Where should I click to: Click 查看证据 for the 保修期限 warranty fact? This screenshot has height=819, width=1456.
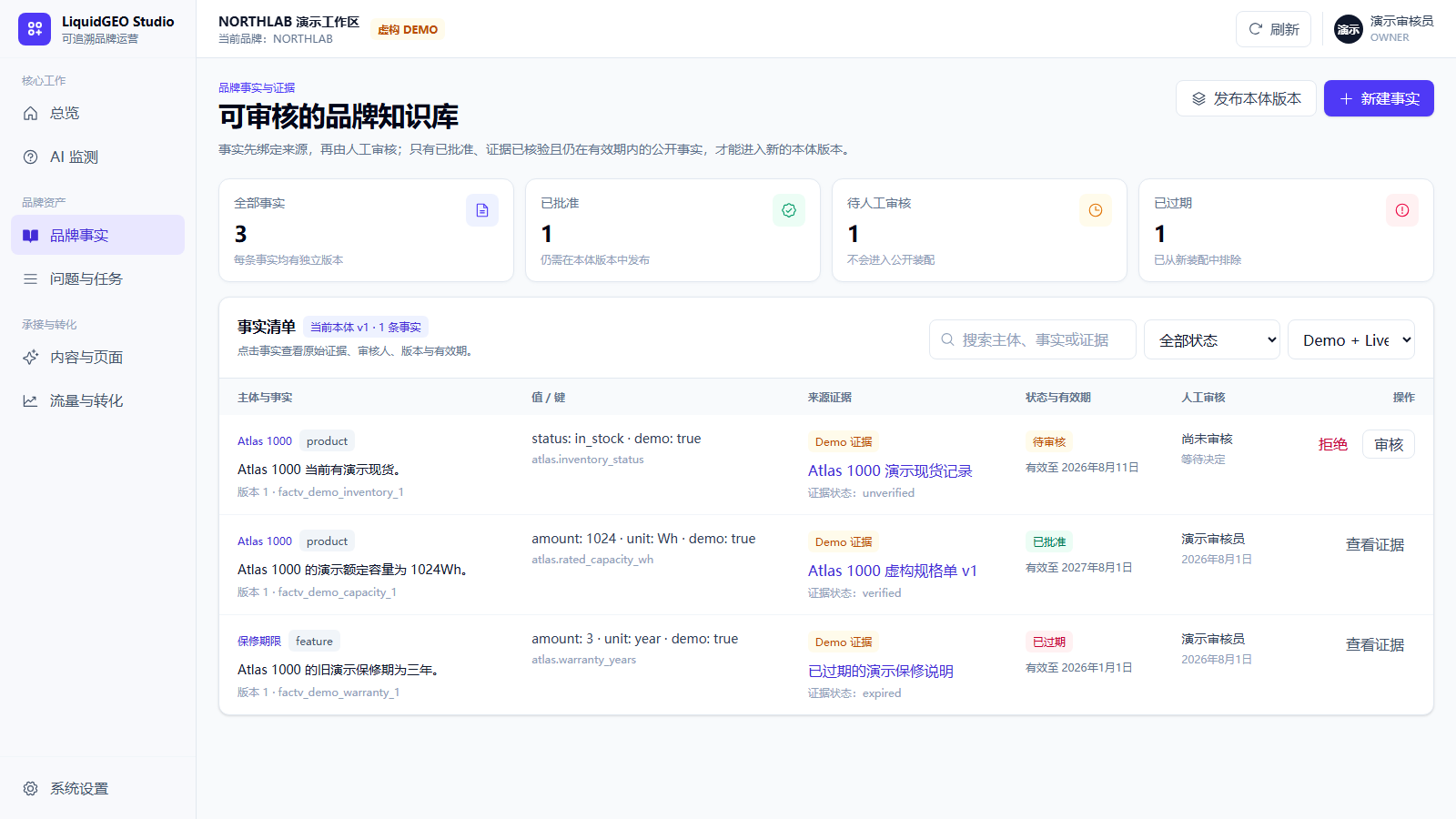[x=1375, y=644]
